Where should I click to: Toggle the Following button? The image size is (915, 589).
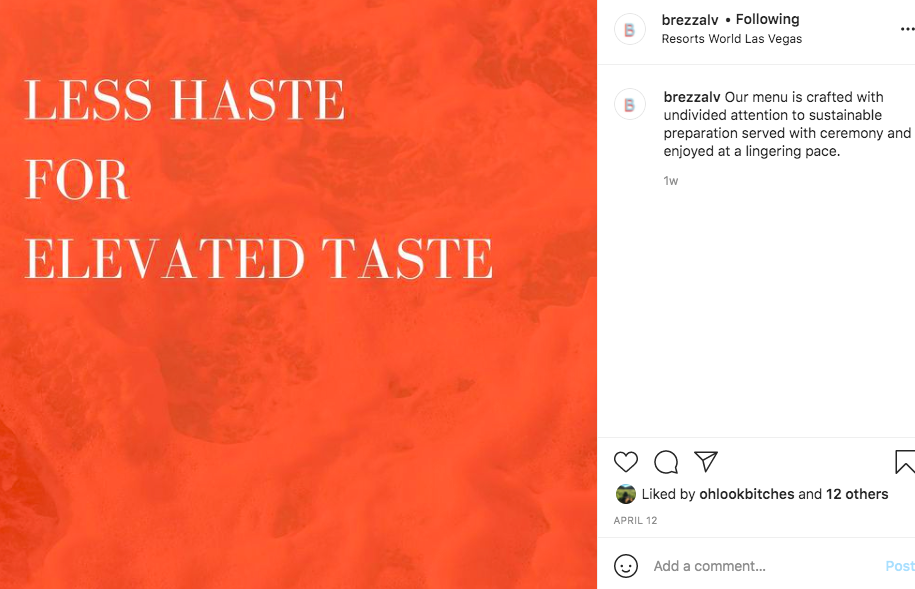[767, 19]
